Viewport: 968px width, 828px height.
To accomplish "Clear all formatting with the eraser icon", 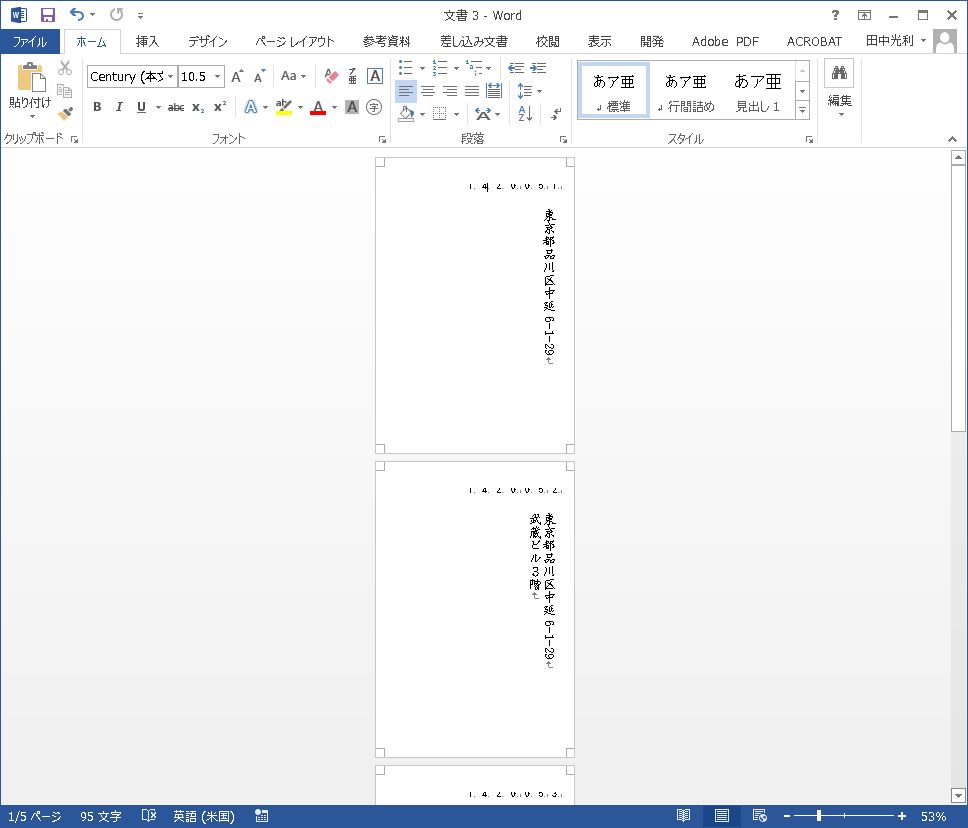I will (331, 76).
